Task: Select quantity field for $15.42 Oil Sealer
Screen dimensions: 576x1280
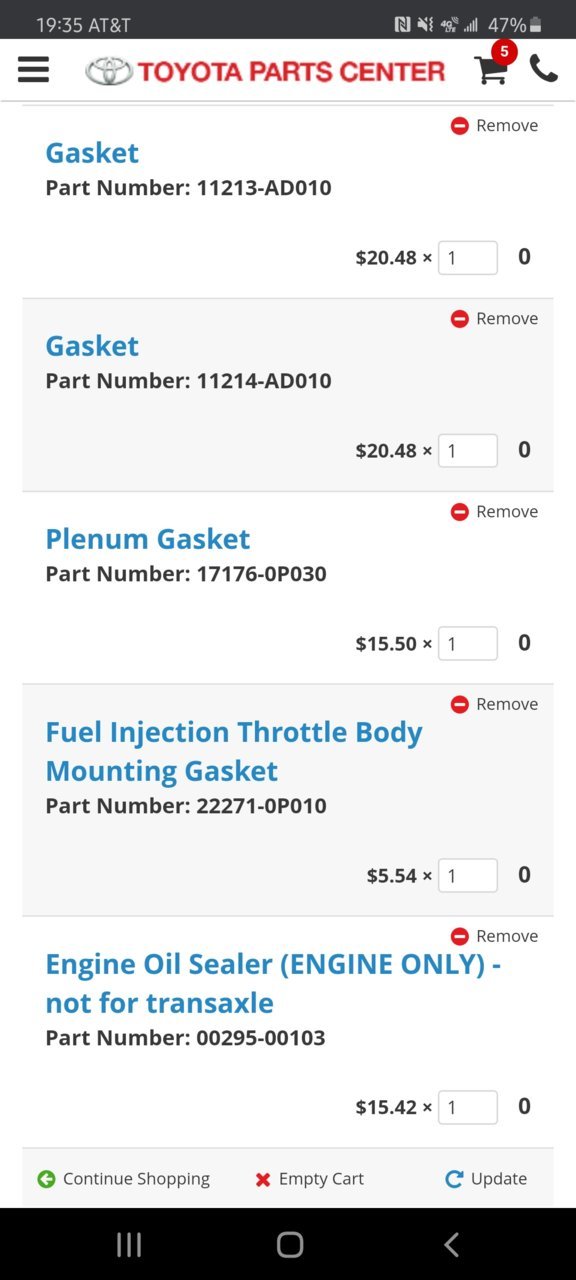Action: pyautogui.click(x=468, y=1107)
